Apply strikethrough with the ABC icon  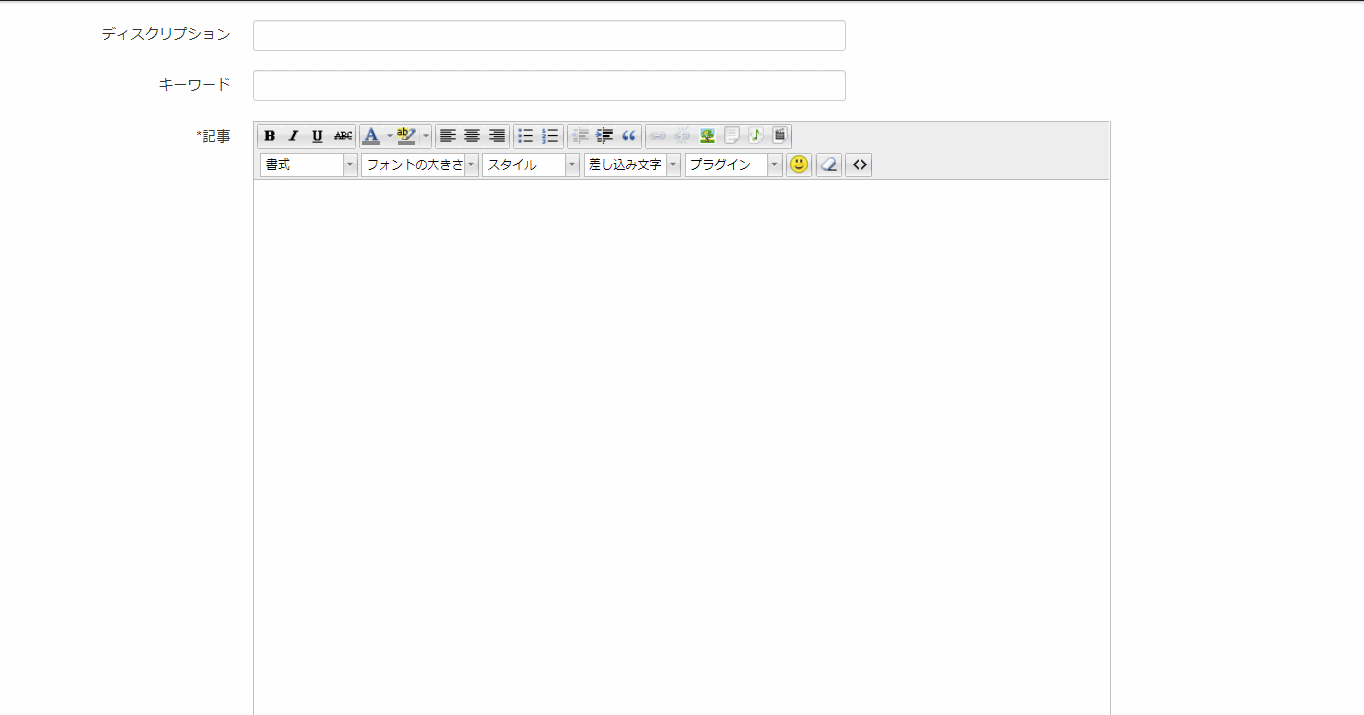[343, 136]
